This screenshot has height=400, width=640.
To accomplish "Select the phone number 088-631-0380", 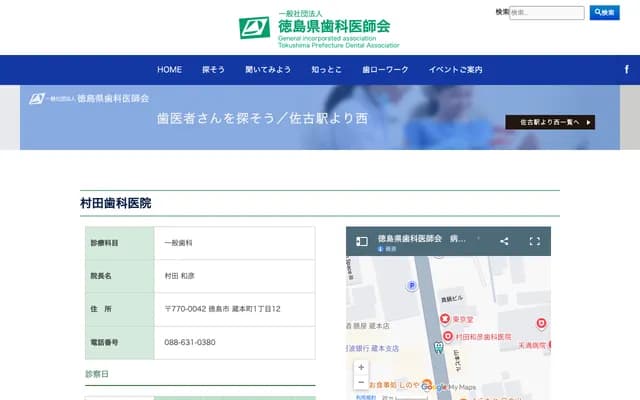I will tap(190, 342).
